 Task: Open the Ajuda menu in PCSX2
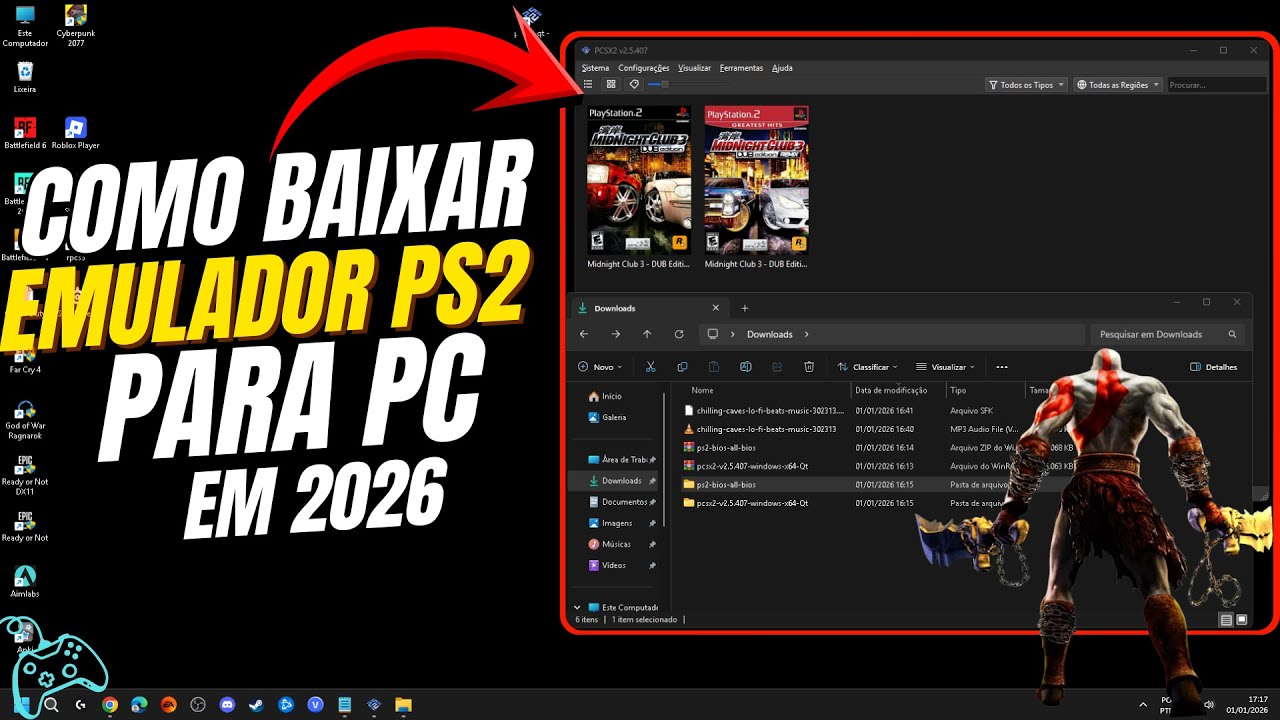782,68
